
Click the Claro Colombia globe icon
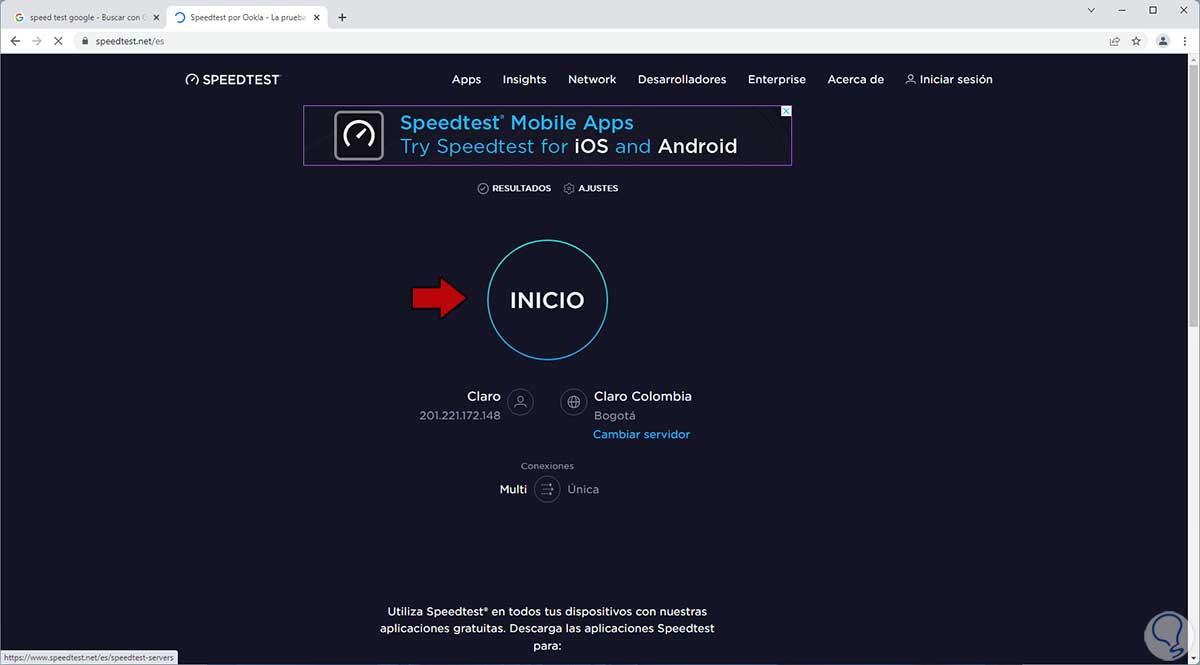(574, 402)
